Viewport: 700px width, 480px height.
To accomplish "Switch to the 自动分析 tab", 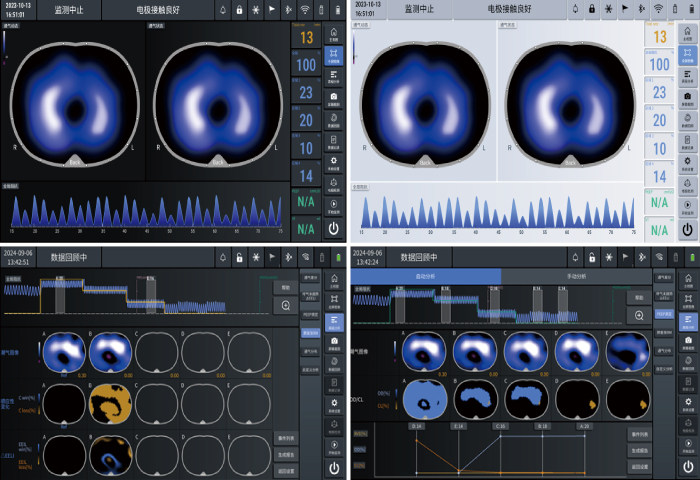I will pos(427,275).
